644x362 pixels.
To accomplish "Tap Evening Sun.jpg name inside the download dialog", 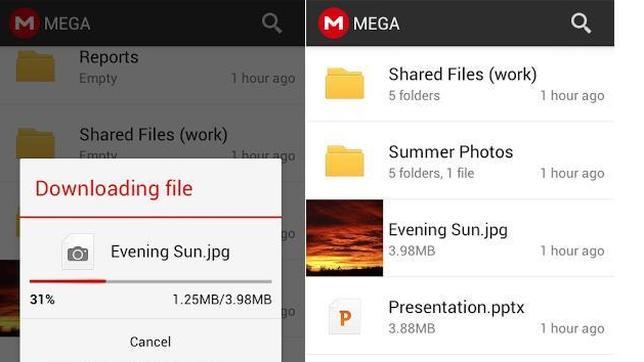I will (170, 252).
